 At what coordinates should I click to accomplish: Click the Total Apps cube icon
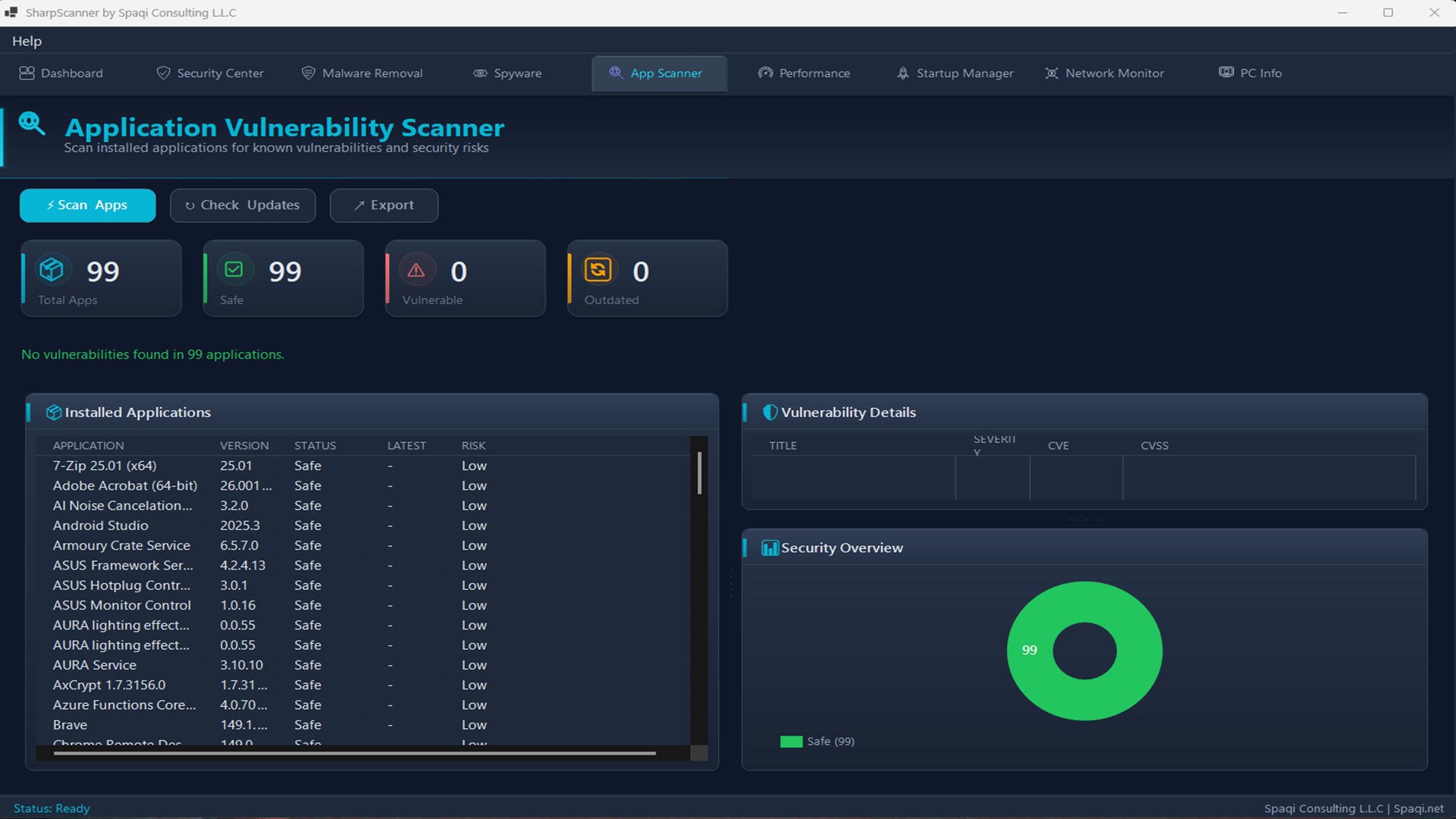pos(52,269)
